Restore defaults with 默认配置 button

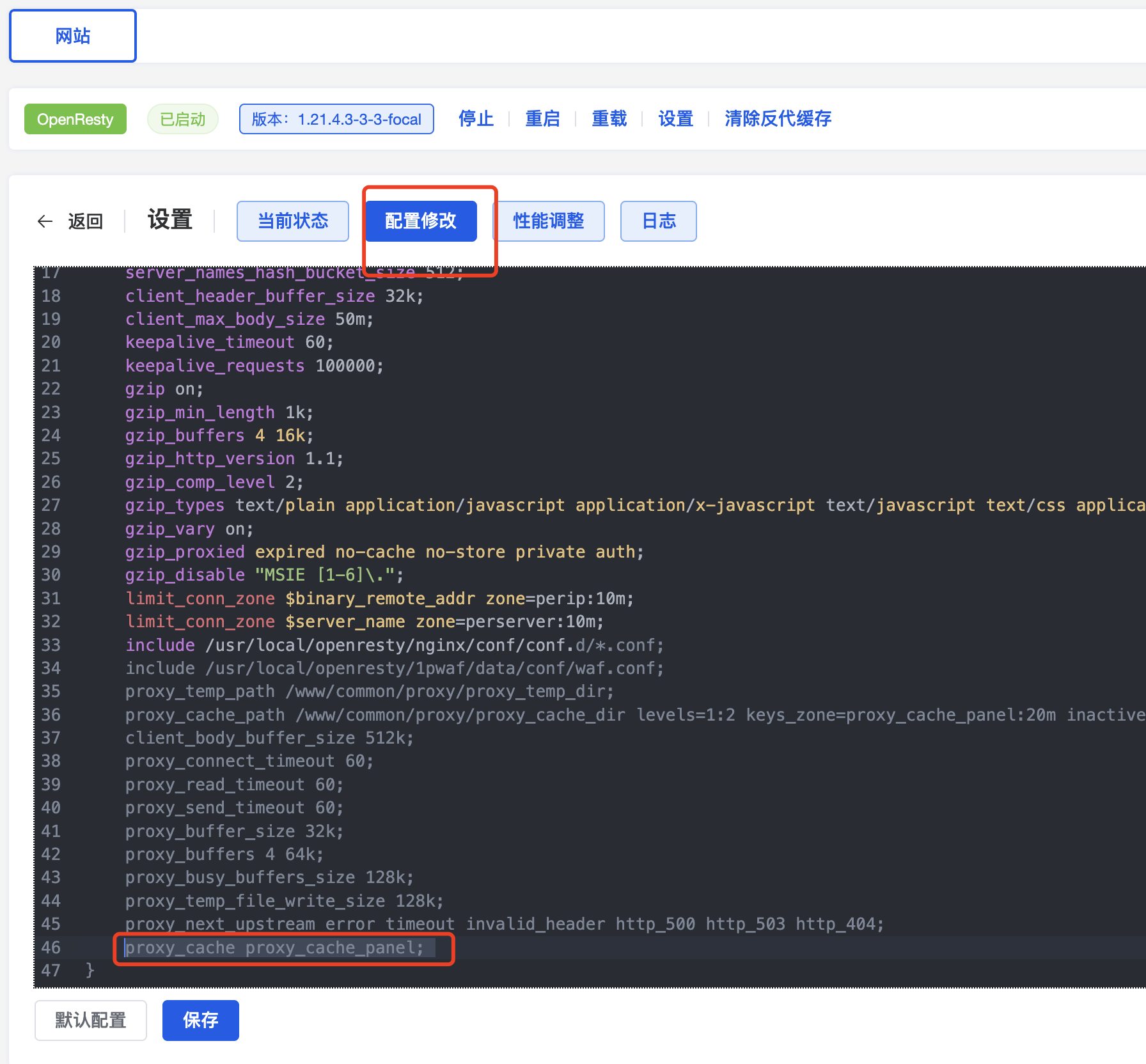91,1020
